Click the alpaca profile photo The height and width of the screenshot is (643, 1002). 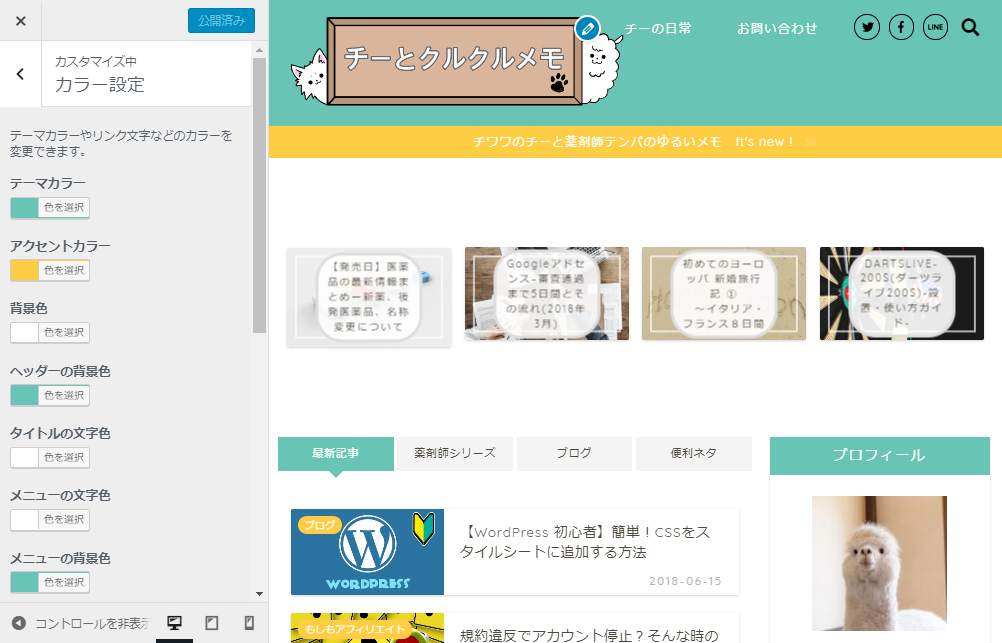pyautogui.click(x=879, y=563)
